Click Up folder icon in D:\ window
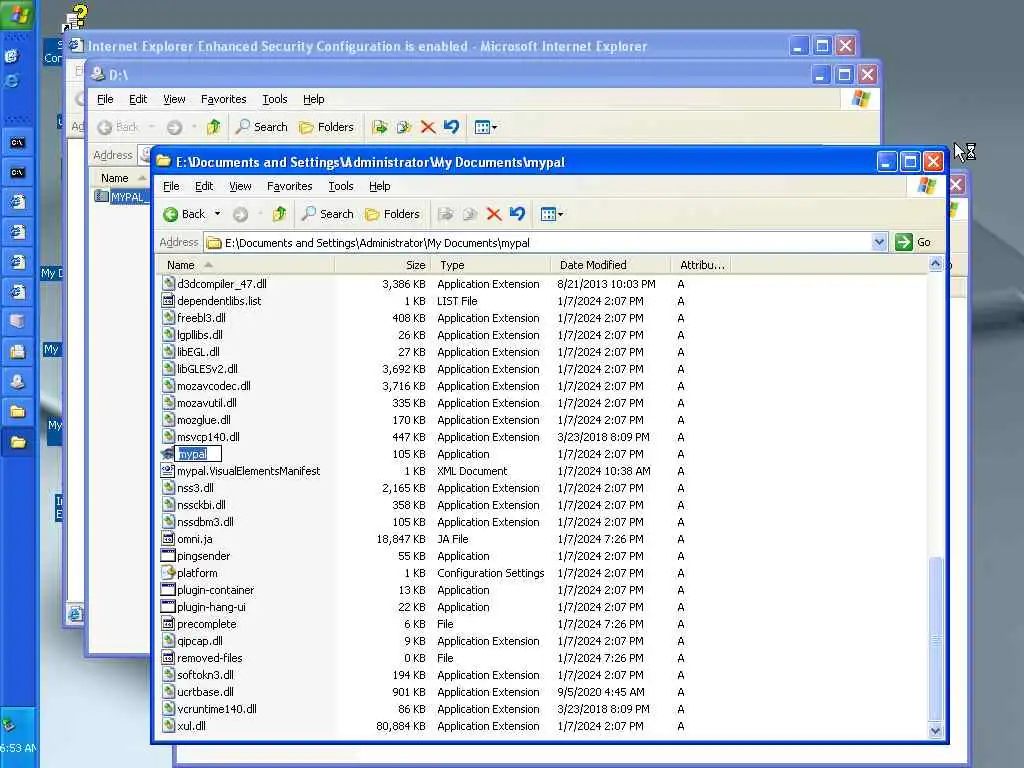This screenshot has height=768, width=1024. coord(213,127)
